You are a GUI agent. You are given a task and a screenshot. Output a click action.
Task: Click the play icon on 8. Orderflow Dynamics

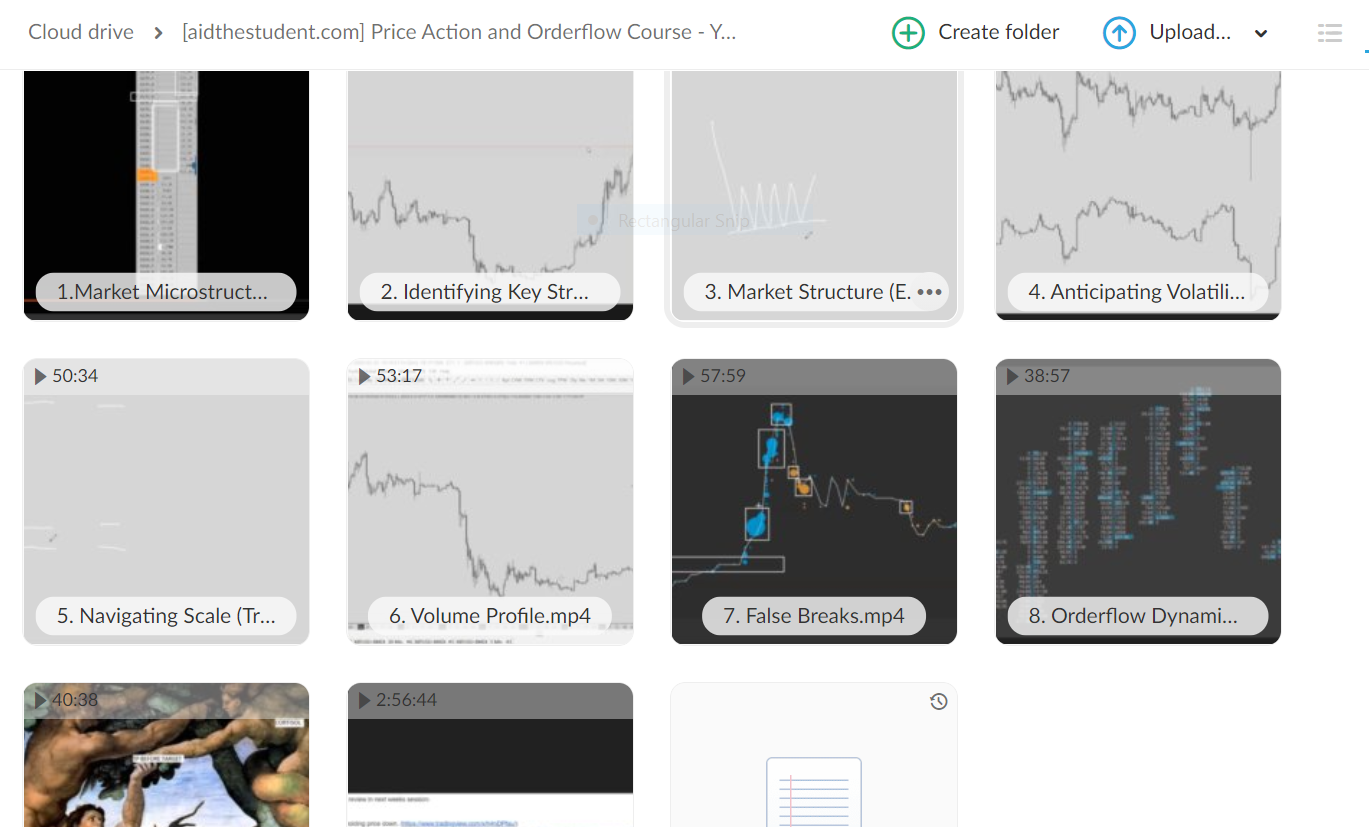pos(1012,375)
